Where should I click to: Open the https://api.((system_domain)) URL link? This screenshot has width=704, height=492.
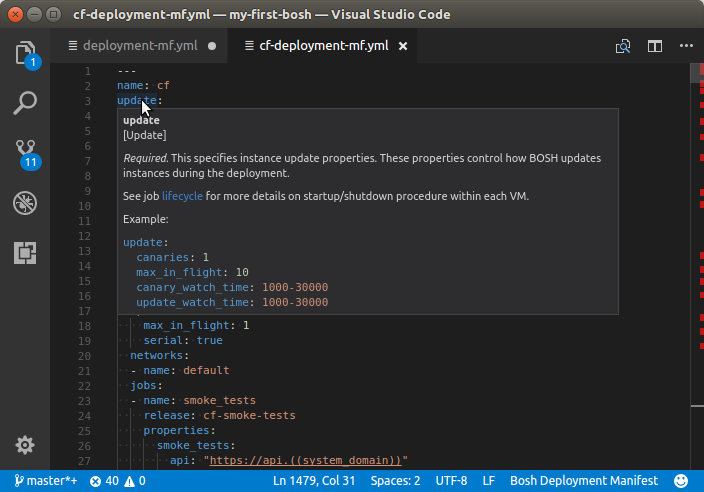click(305, 460)
